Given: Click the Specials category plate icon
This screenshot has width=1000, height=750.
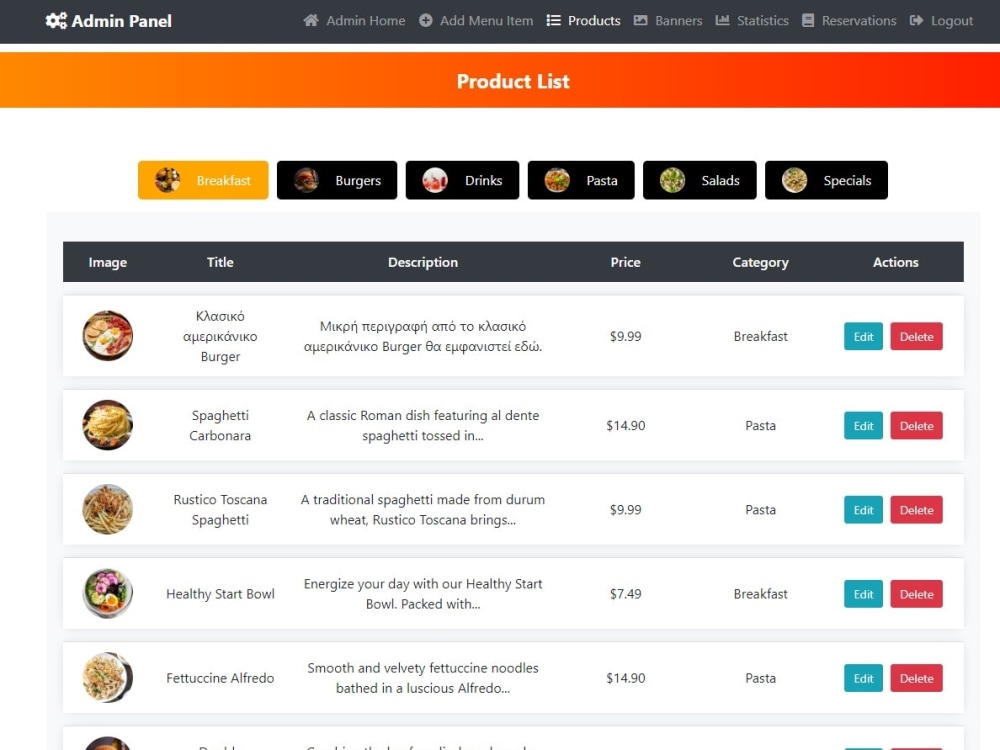Looking at the screenshot, I should [x=794, y=180].
